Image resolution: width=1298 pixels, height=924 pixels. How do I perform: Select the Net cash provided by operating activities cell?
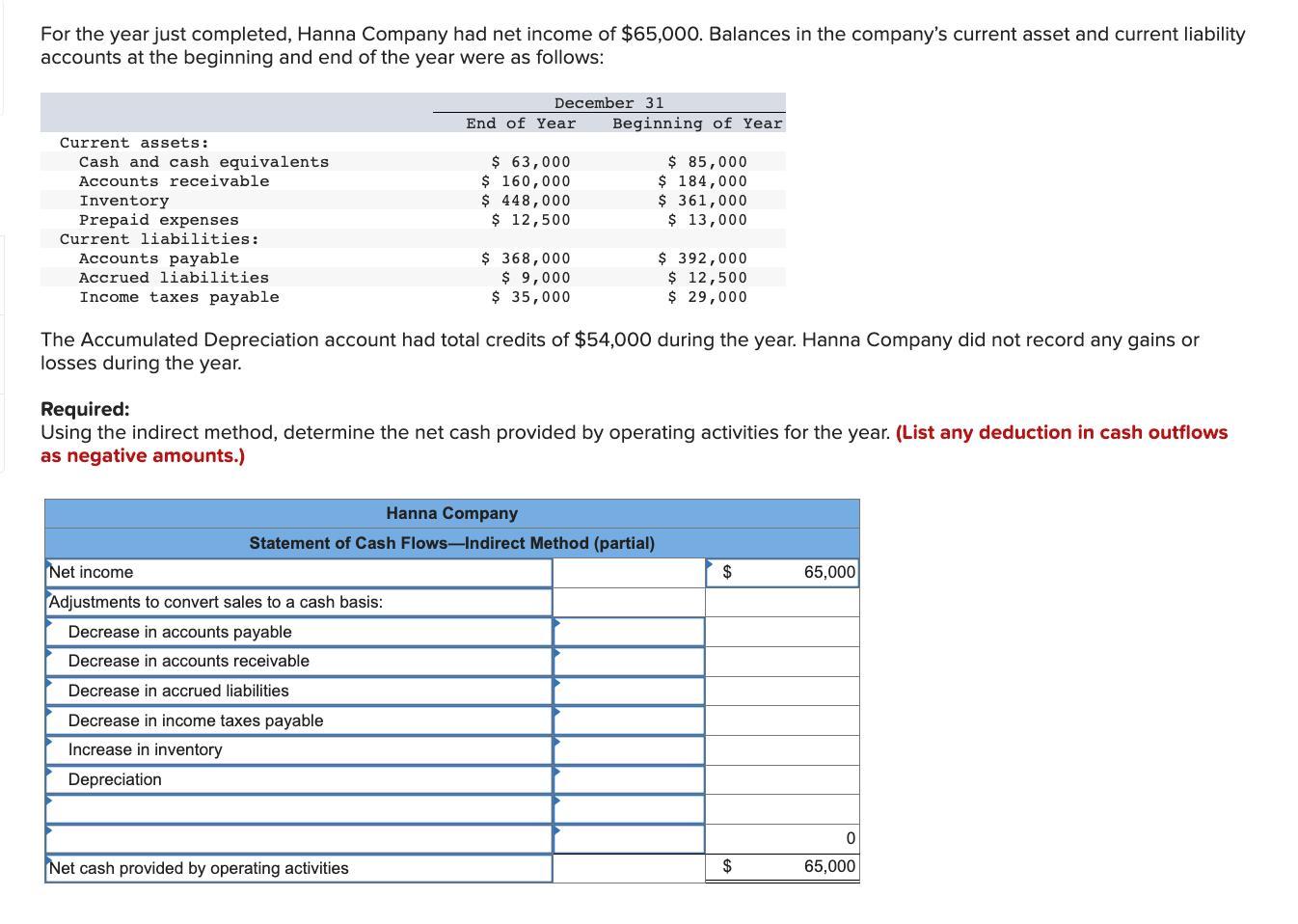pos(299,868)
